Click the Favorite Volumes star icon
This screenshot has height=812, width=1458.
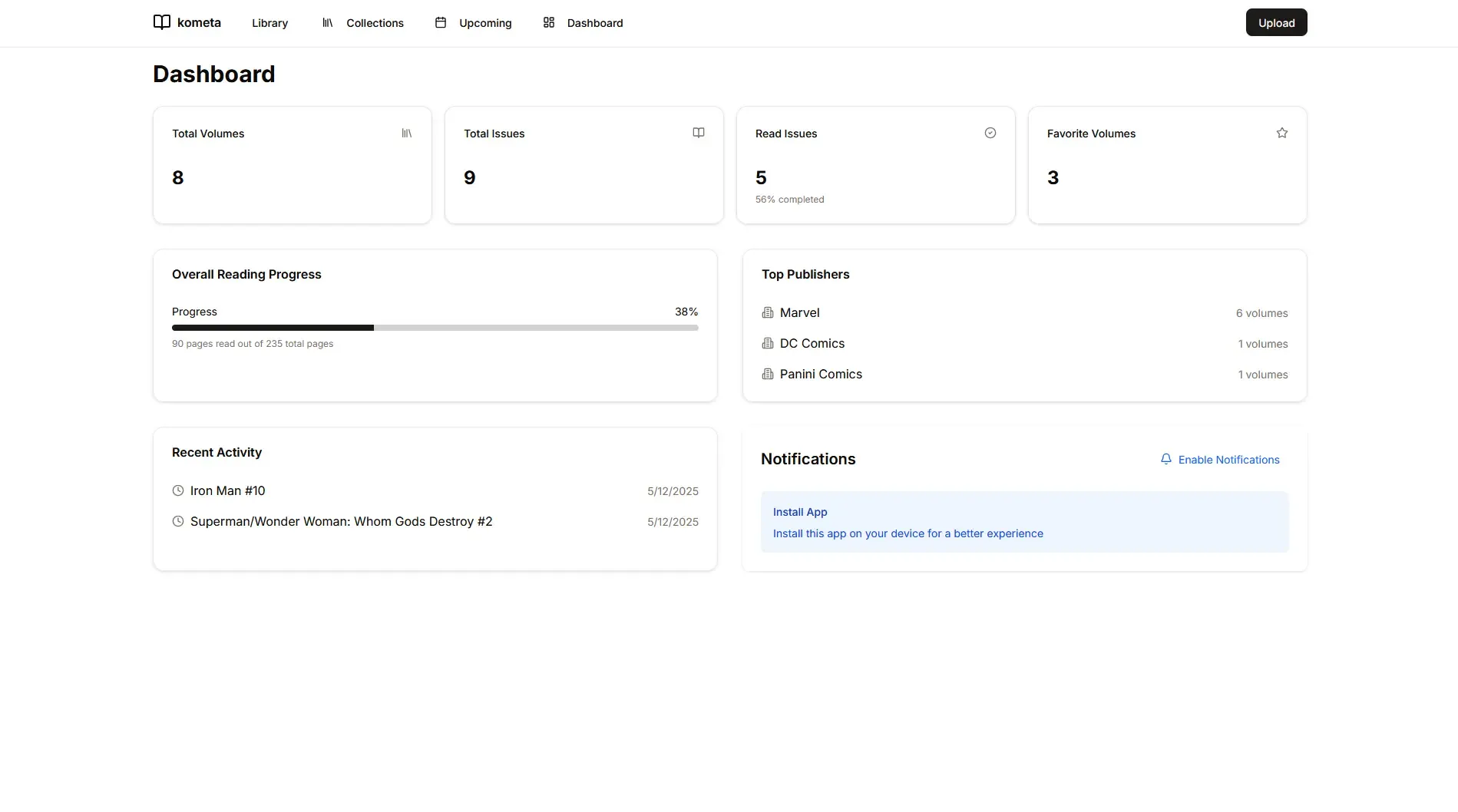[1282, 133]
